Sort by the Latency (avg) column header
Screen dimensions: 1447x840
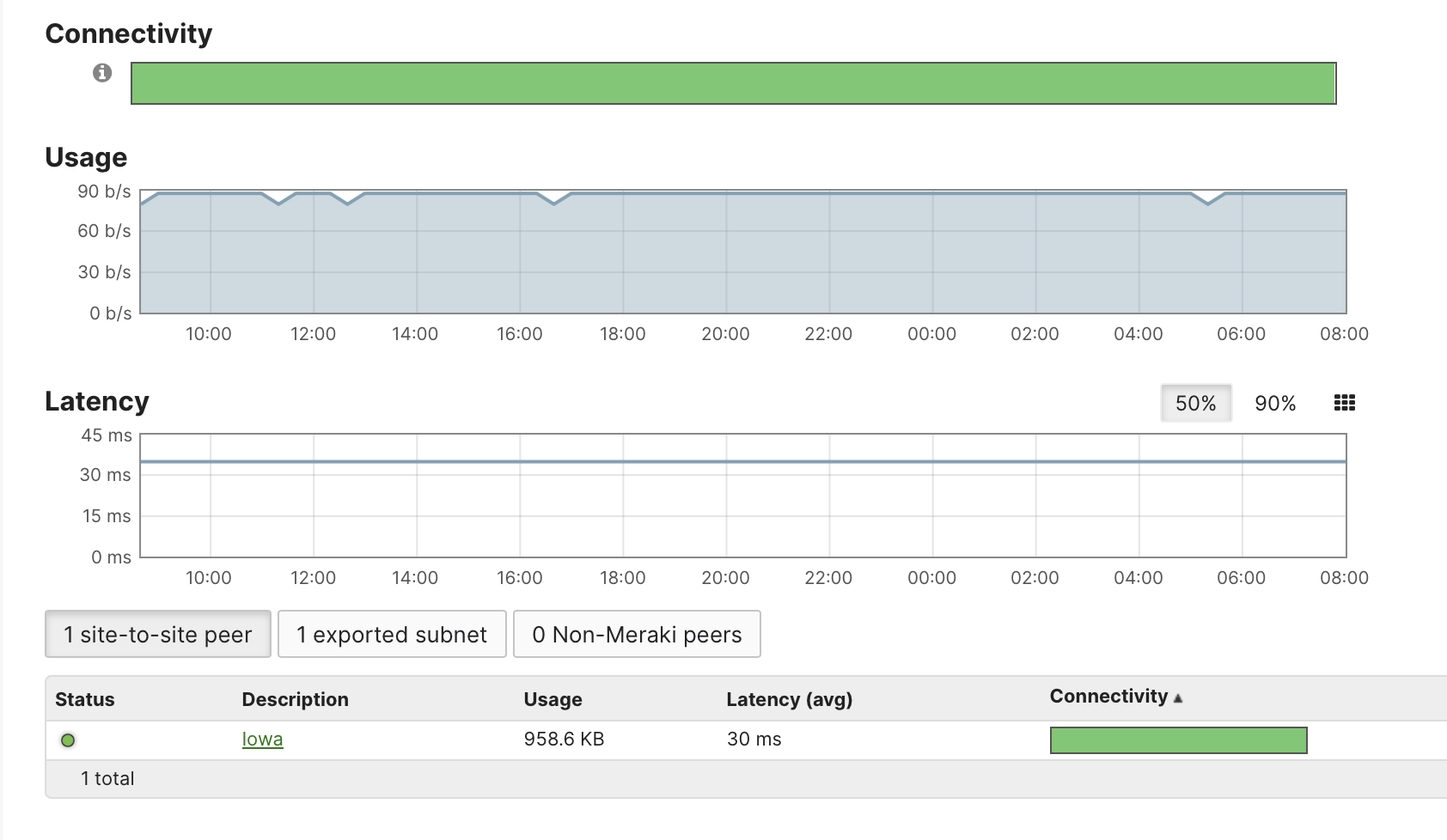click(788, 698)
